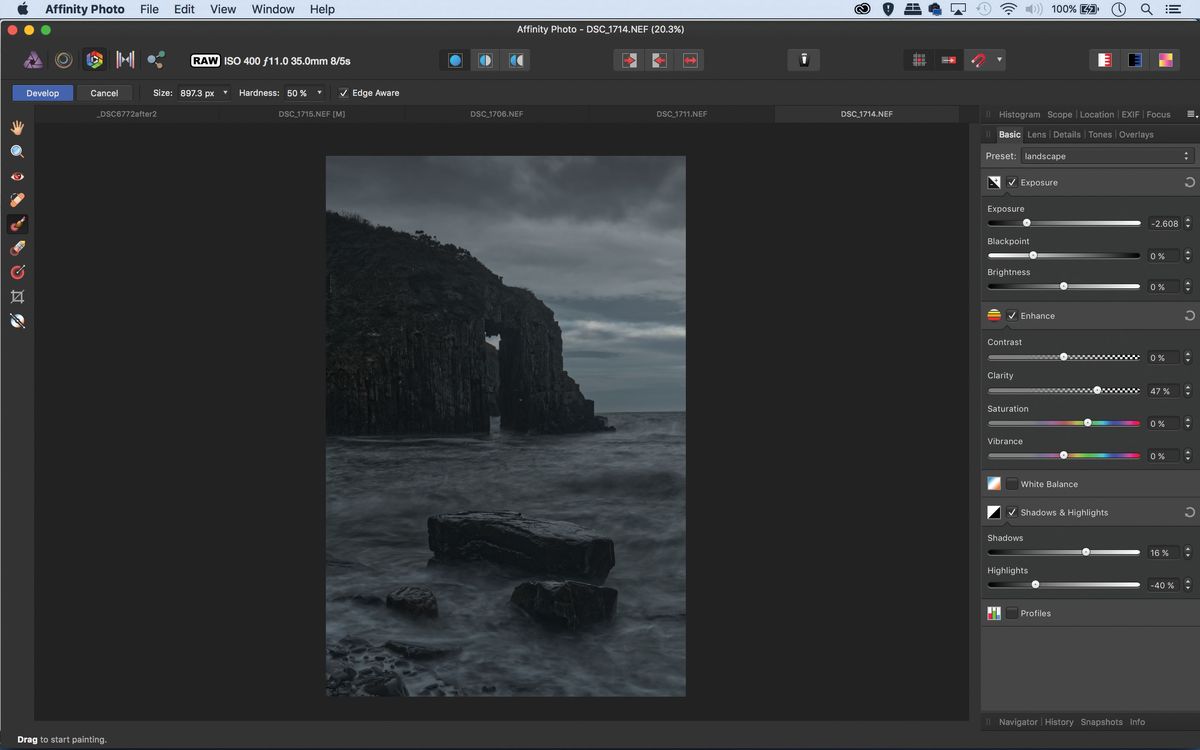This screenshot has height=750, width=1200.
Task: Open the brush Hardness dropdown
Action: (x=317, y=92)
